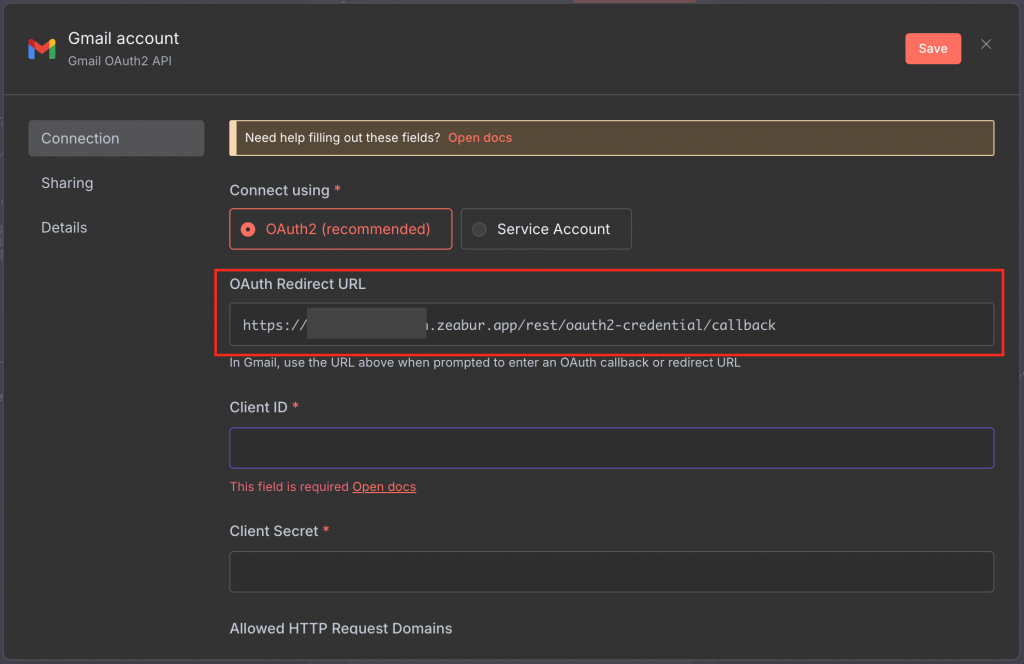Screen dimensions: 1024x664
Task: Click the OAuth Redirect URL field
Action: click(611, 324)
